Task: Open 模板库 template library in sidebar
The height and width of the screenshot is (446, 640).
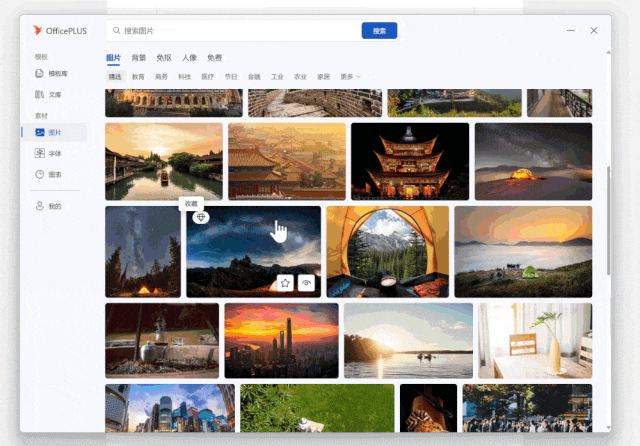Action: [x=52, y=74]
